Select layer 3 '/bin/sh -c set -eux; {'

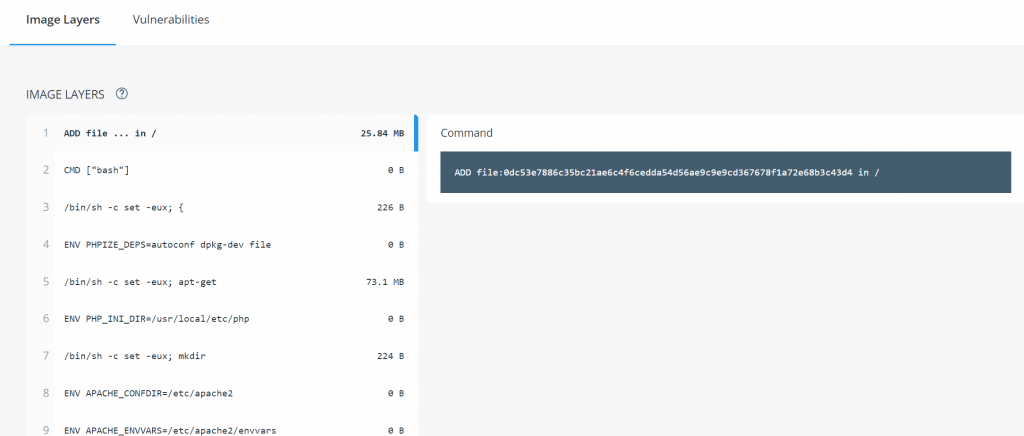tap(221, 208)
